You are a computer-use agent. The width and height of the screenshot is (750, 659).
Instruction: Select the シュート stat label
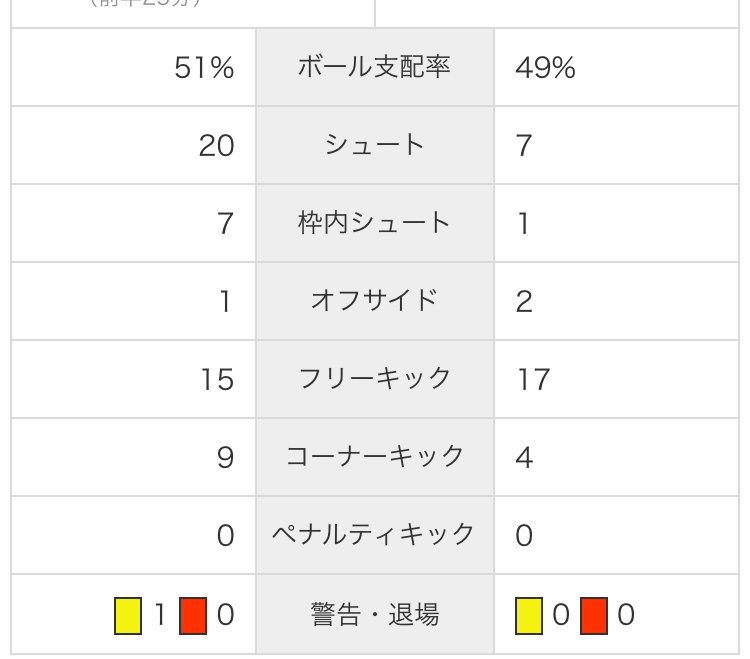click(374, 145)
